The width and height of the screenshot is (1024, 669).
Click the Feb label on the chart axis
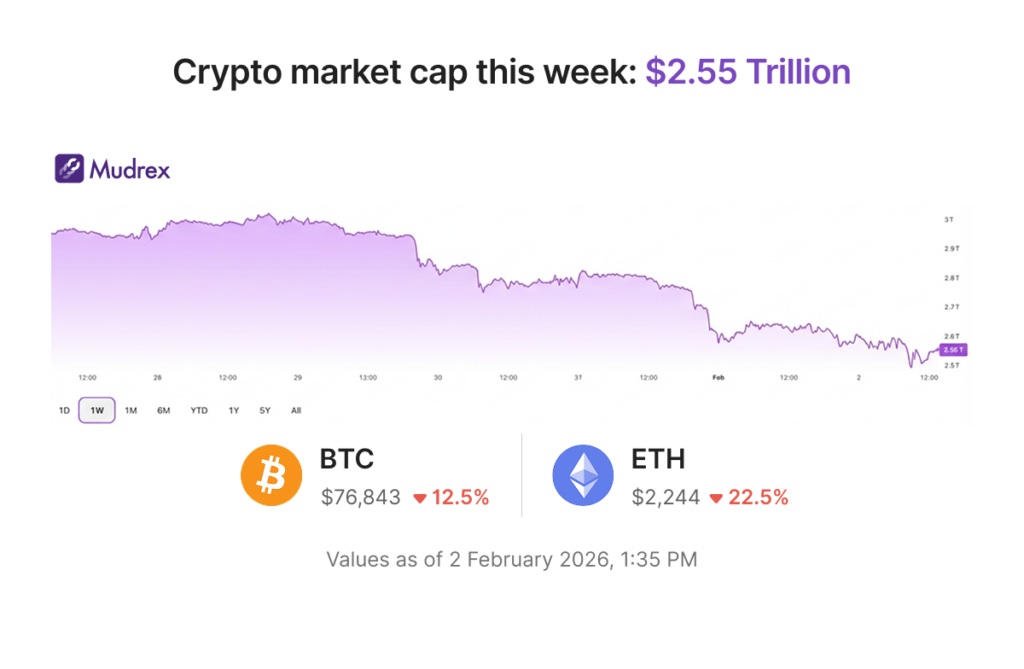[718, 378]
